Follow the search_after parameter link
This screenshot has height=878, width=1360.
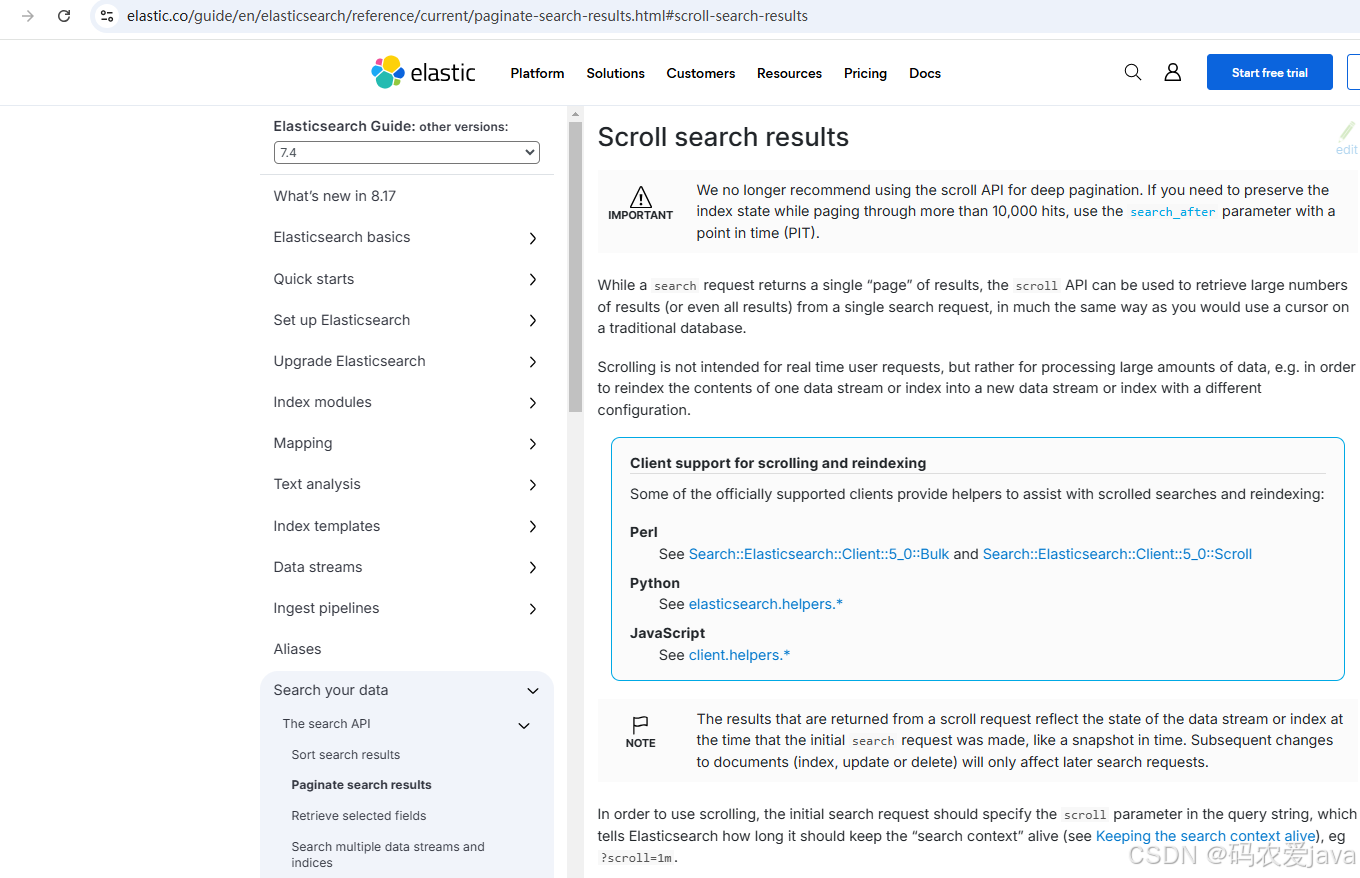coord(1172,212)
